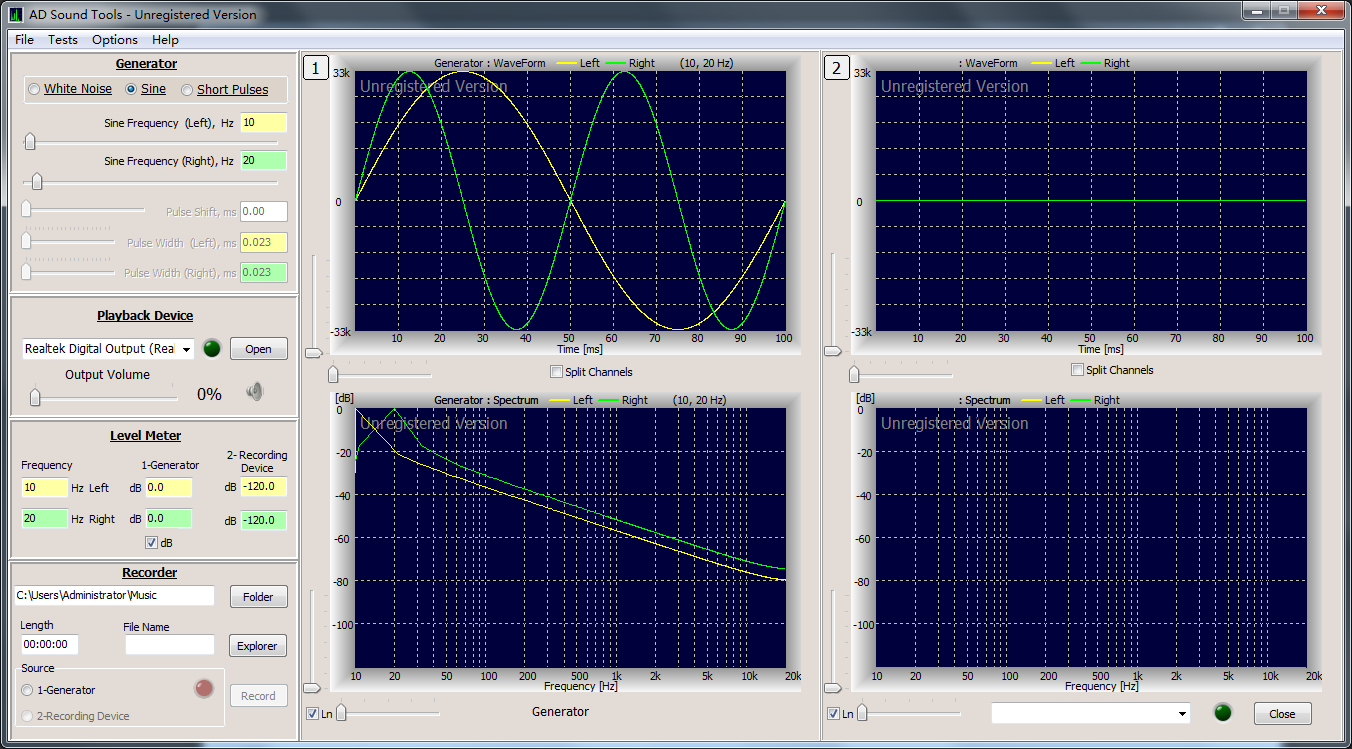Click the green playback device status LED
Image resolution: width=1352 pixels, height=749 pixels.
[211, 349]
